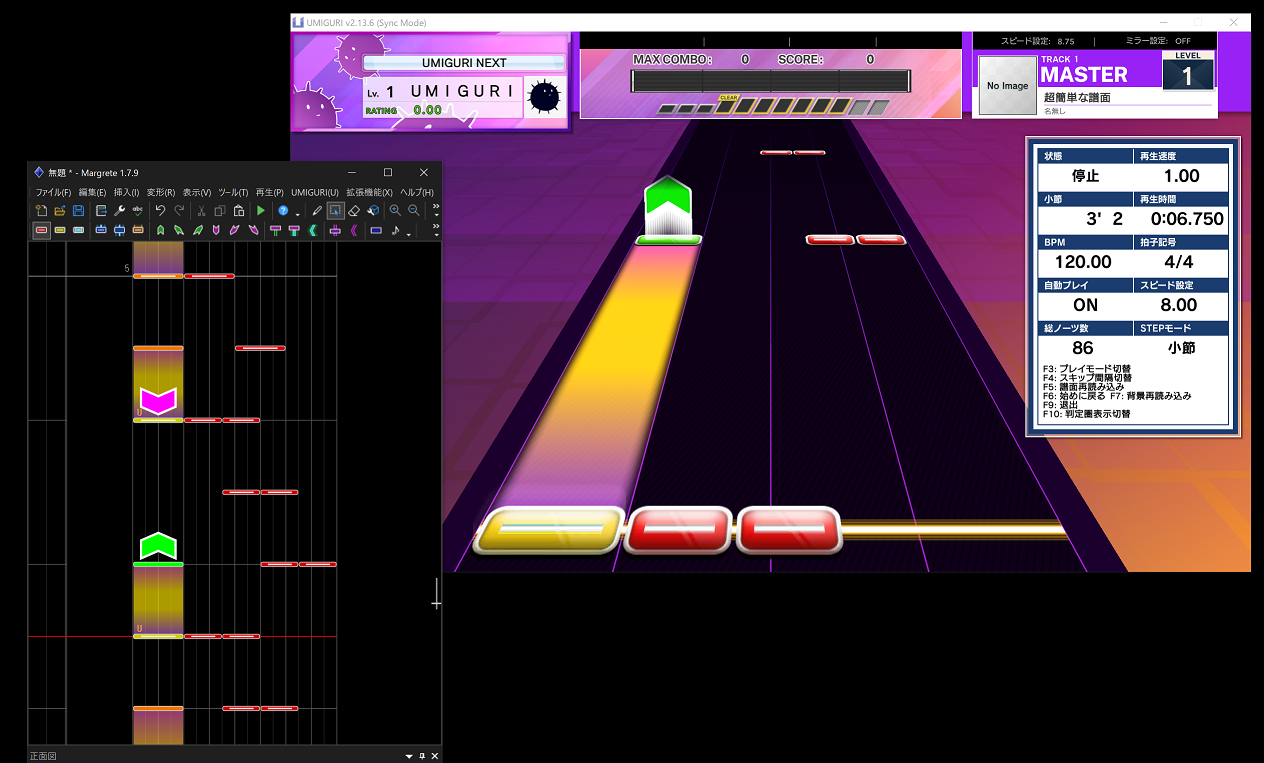This screenshot has width=1264, height=763.
Task: Click the MASTER difficulty label
Action: 1084,75
